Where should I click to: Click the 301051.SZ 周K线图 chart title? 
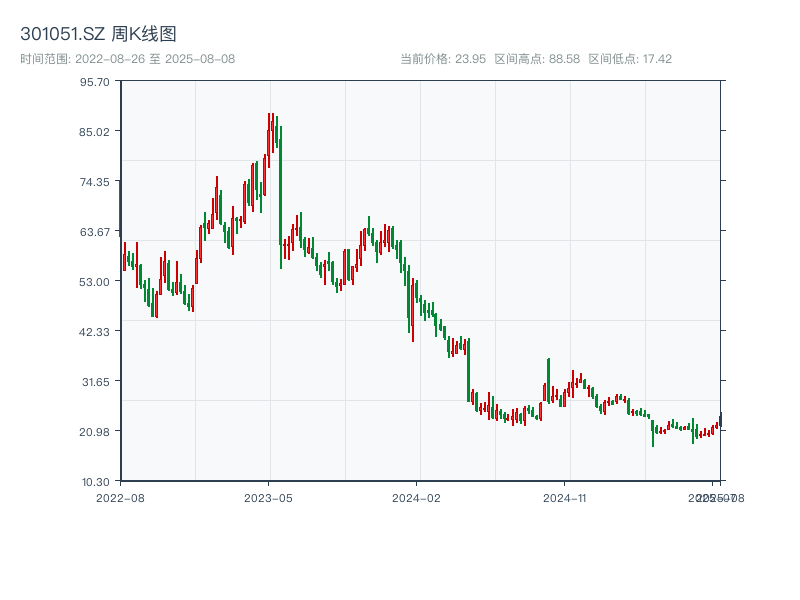(x=98, y=35)
